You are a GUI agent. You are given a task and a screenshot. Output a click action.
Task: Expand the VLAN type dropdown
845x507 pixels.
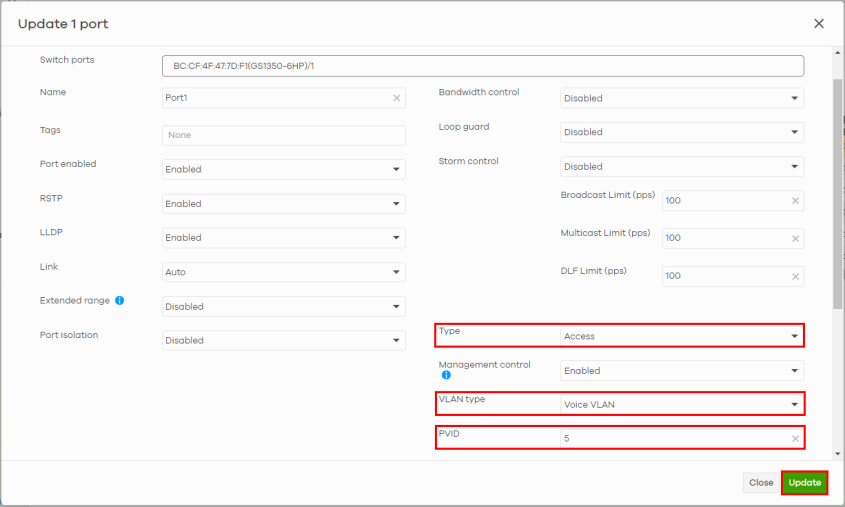click(x=682, y=404)
